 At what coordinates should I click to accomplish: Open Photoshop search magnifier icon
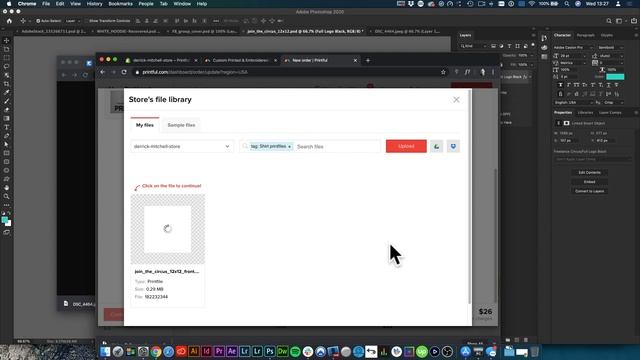coord(609,21)
